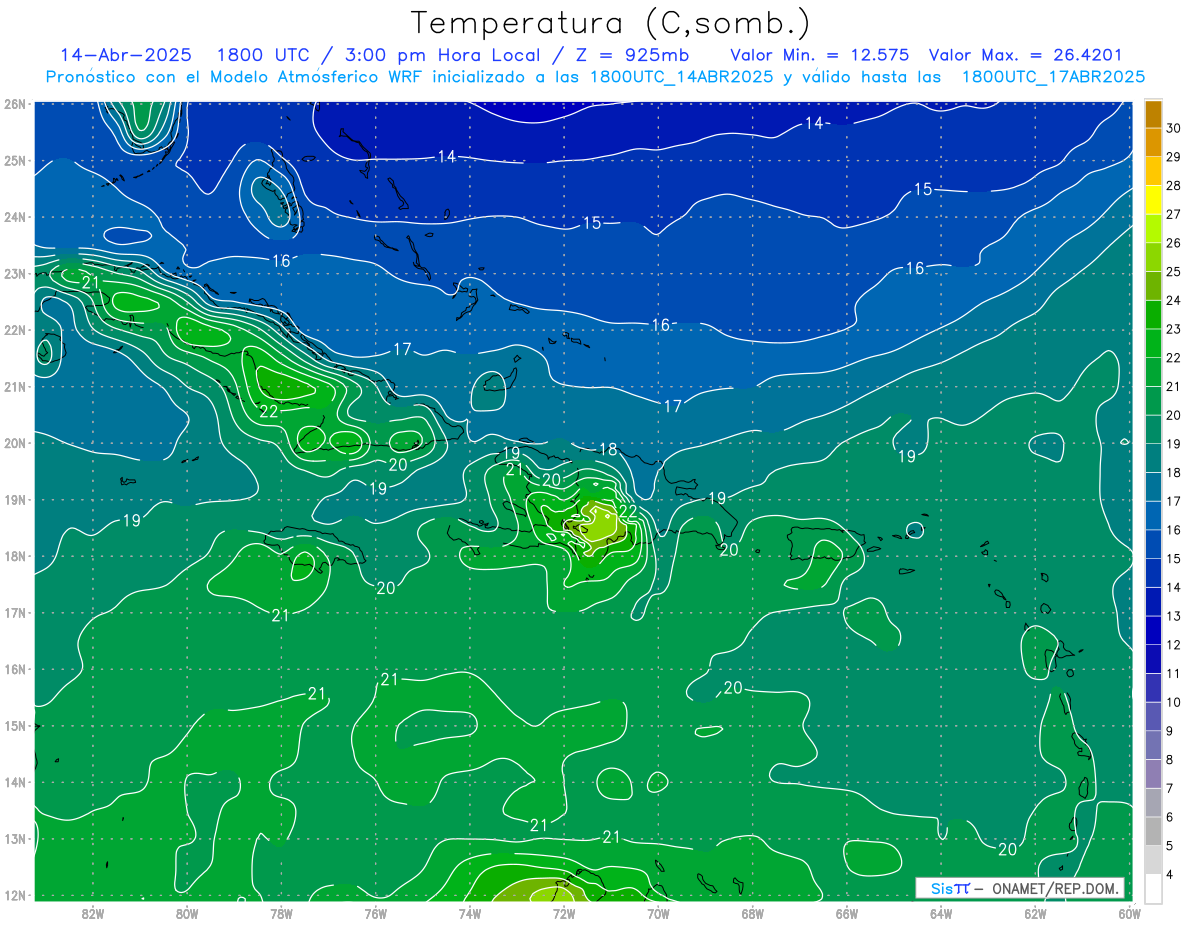
Task: Click the 82W longitude axis label
Action: tap(92, 912)
